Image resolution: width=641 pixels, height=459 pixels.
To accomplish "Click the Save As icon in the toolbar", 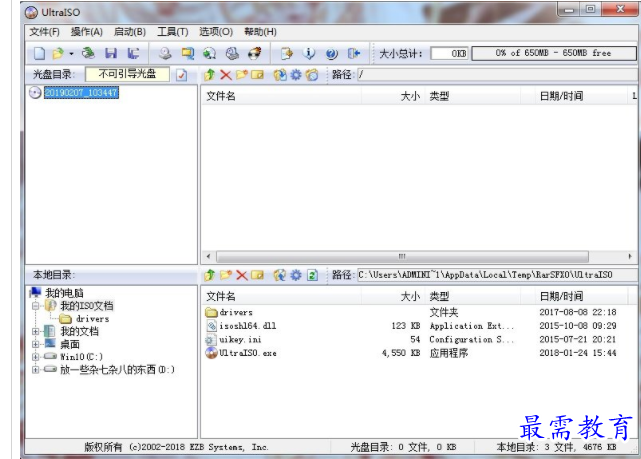I will (133, 54).
